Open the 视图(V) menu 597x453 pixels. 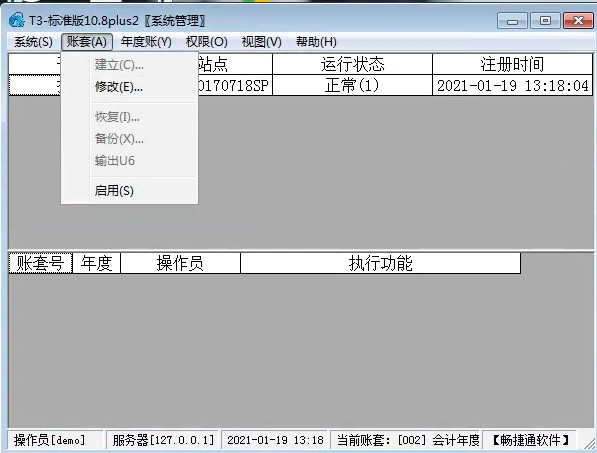pyautogui.click(x=262, y=41)
